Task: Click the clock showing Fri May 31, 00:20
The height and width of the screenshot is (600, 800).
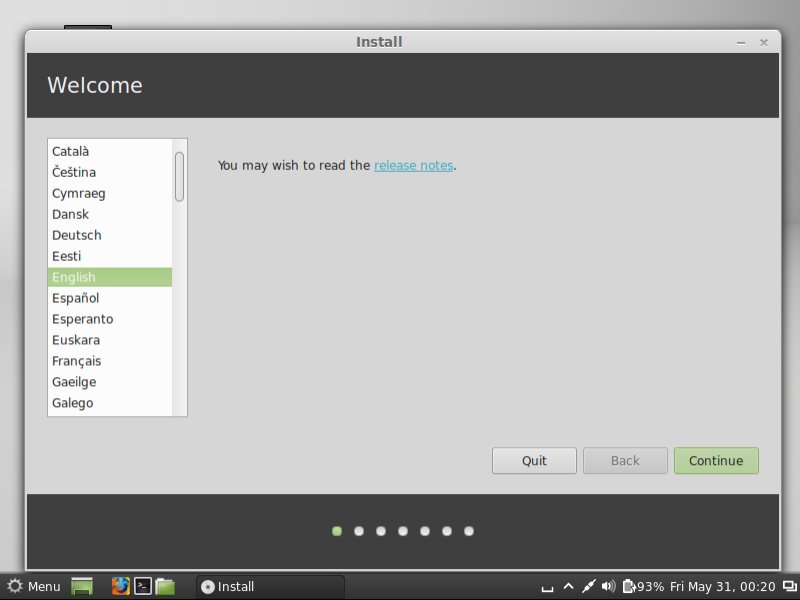Action: click(x=722, y=586)
